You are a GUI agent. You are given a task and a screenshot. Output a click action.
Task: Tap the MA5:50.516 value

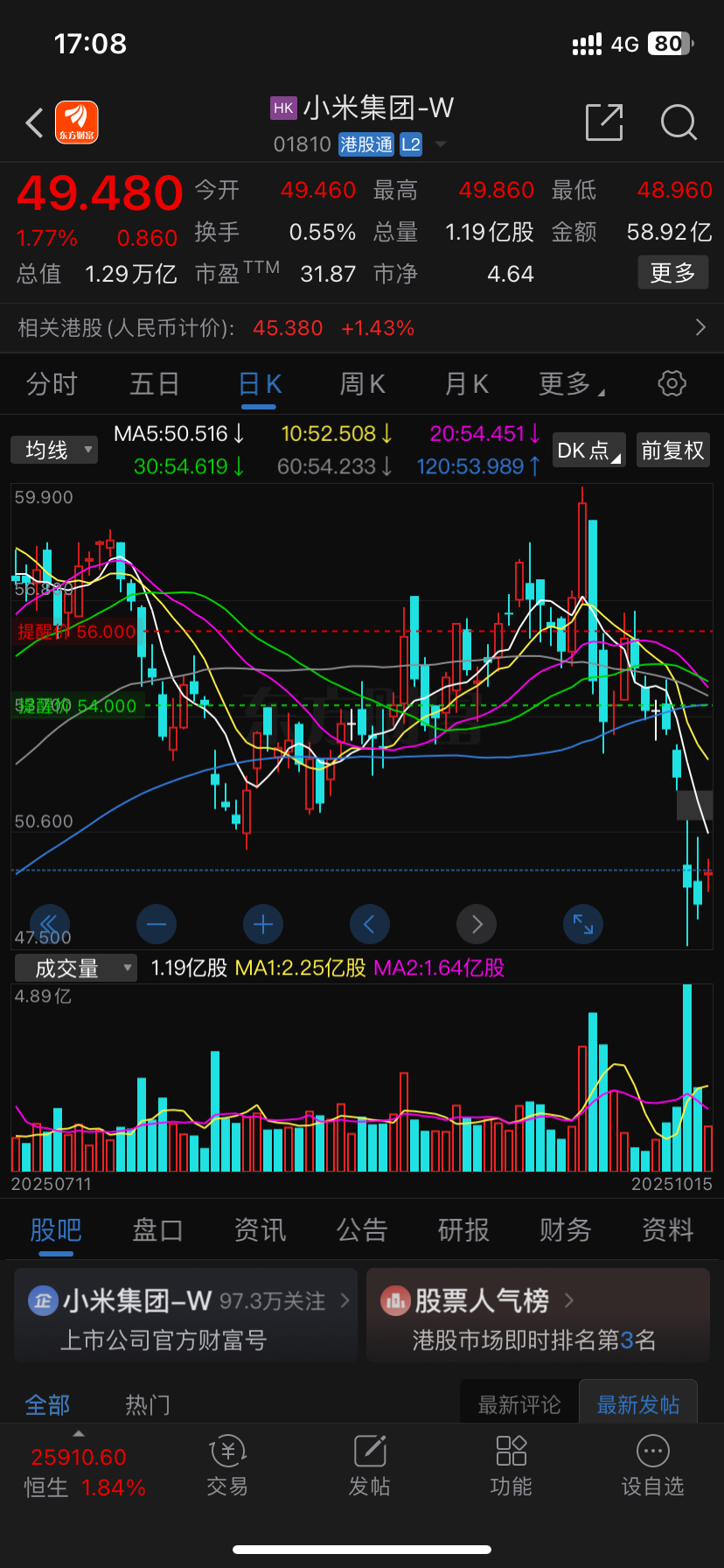coord(179,434)
